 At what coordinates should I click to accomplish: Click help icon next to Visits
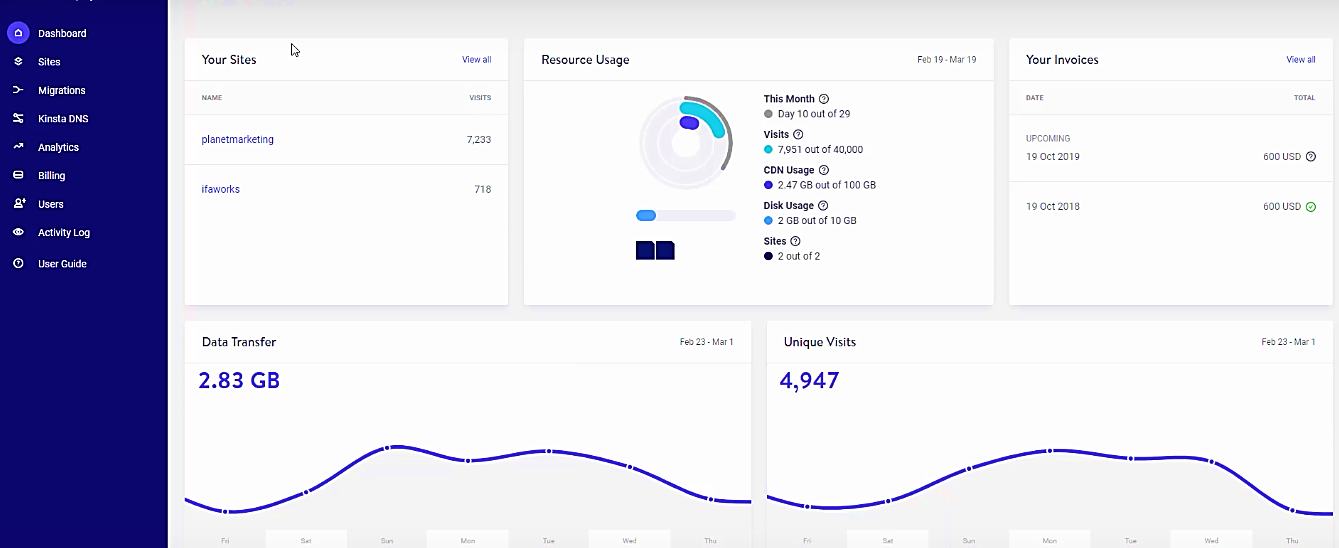tap(798, 135)
